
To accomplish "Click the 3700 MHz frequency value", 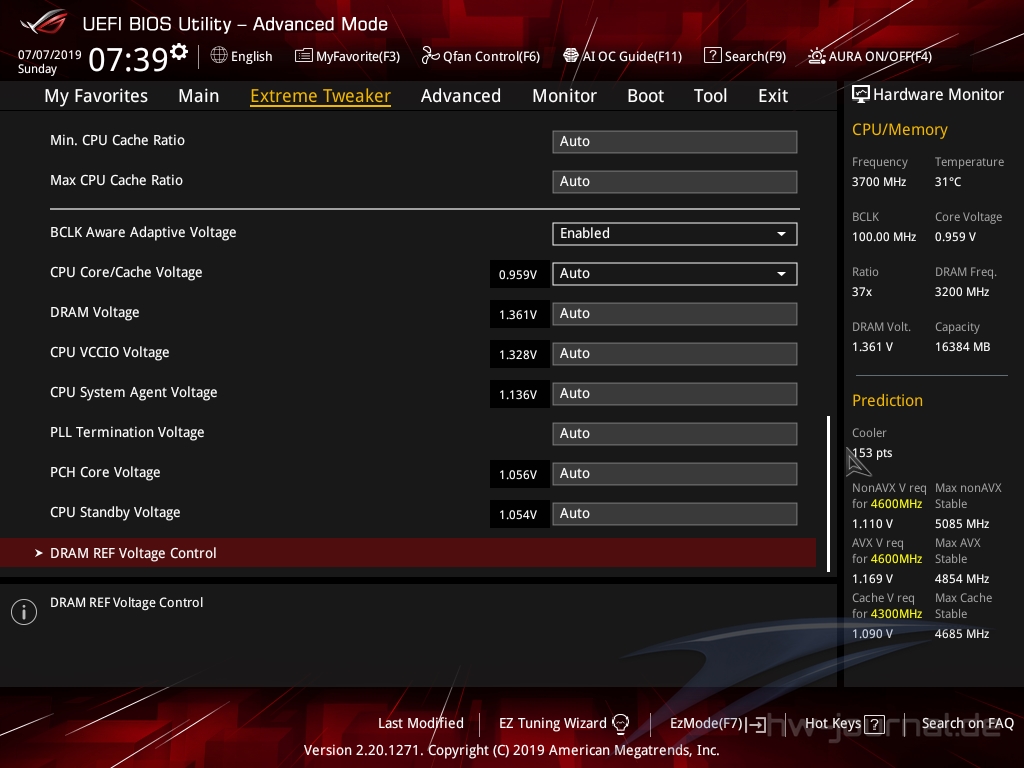I will (x=878, y=182).
